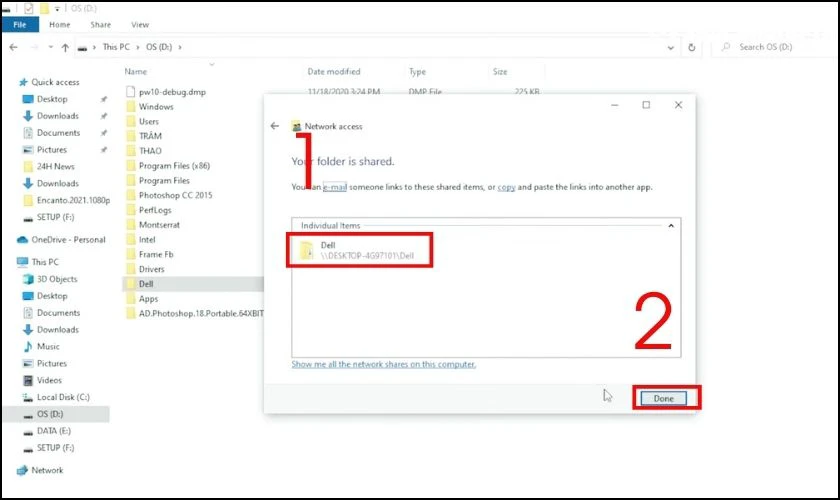The height and width of the screenshot is (500, 840).
Task: Switch to the View ribbon tab
Action: tap(140, 25)
